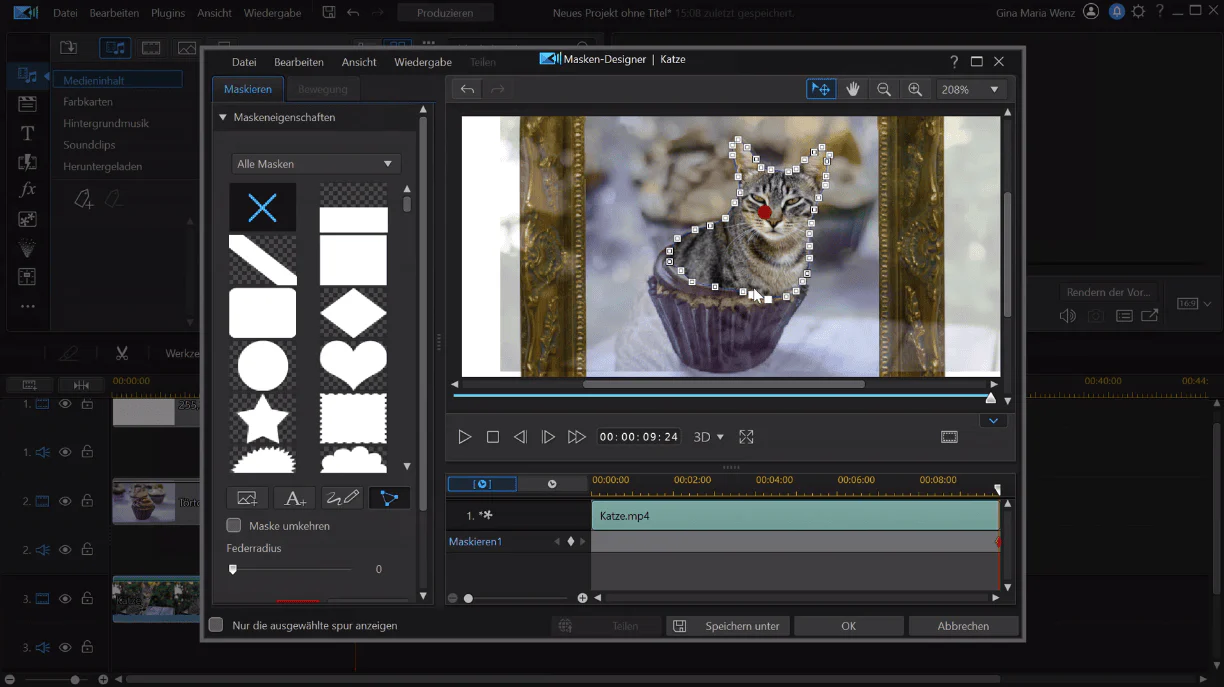
Task: Open the Alle Masken dropdown
Action: coord(315,163)
